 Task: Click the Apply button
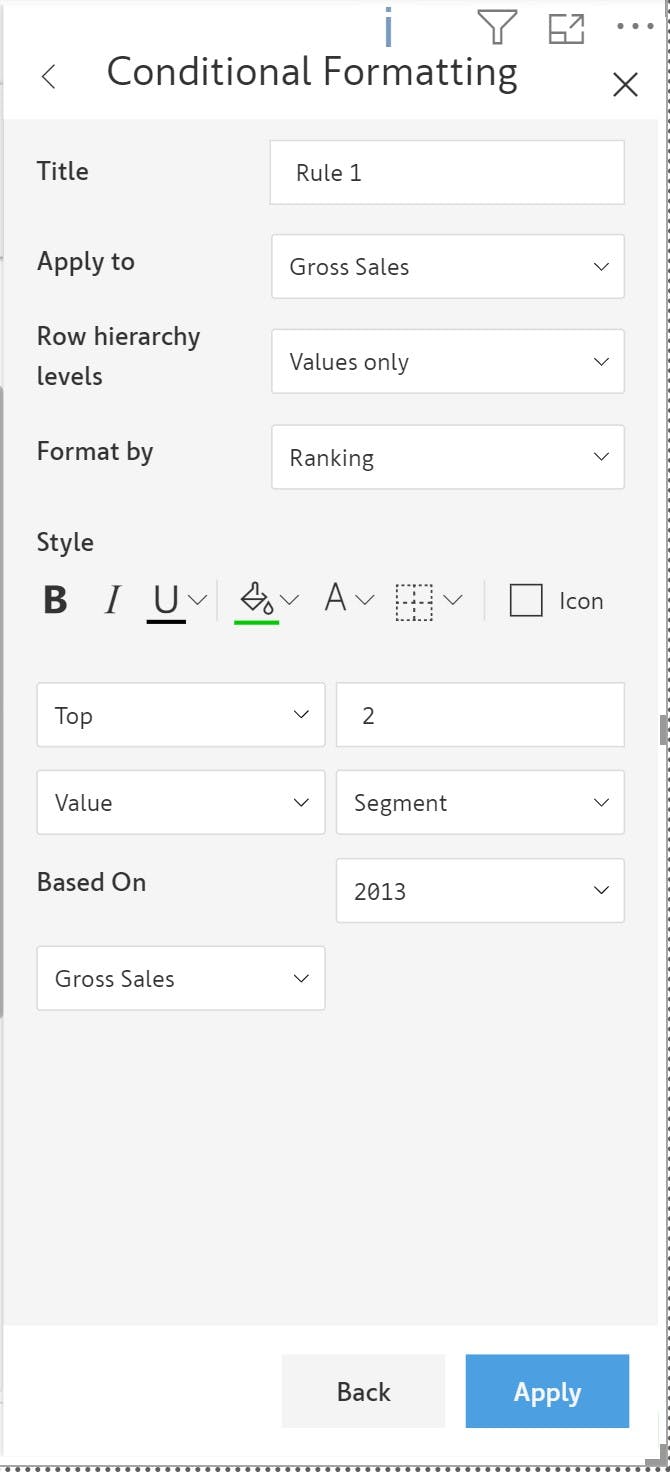[547, 1391]
